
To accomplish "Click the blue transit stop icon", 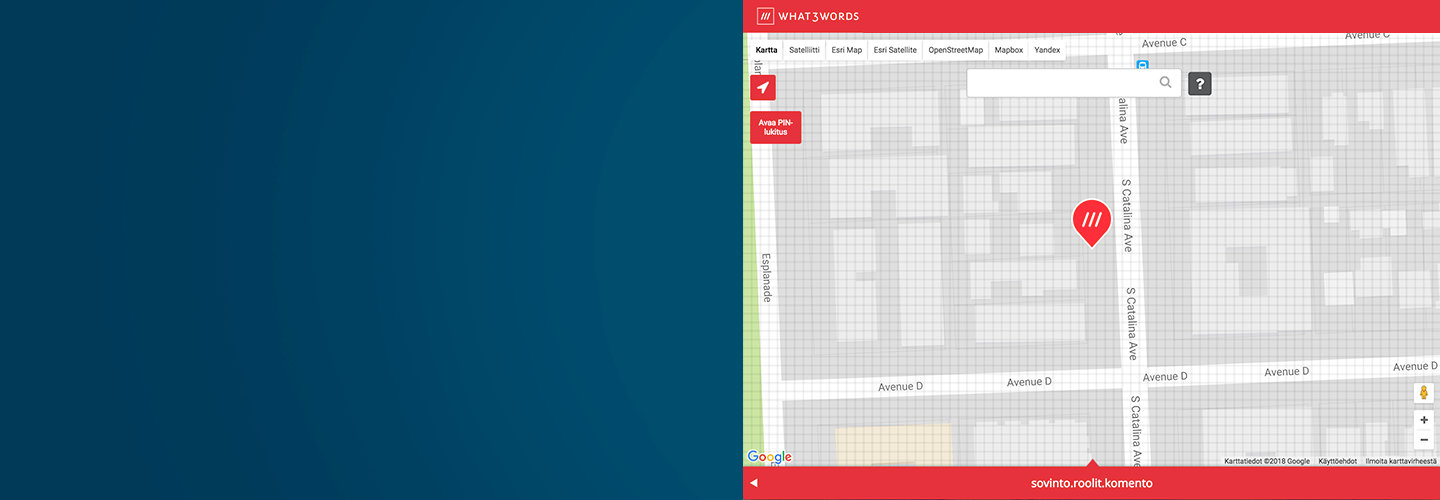I will pyautogui.click(x=1142, y=66).
